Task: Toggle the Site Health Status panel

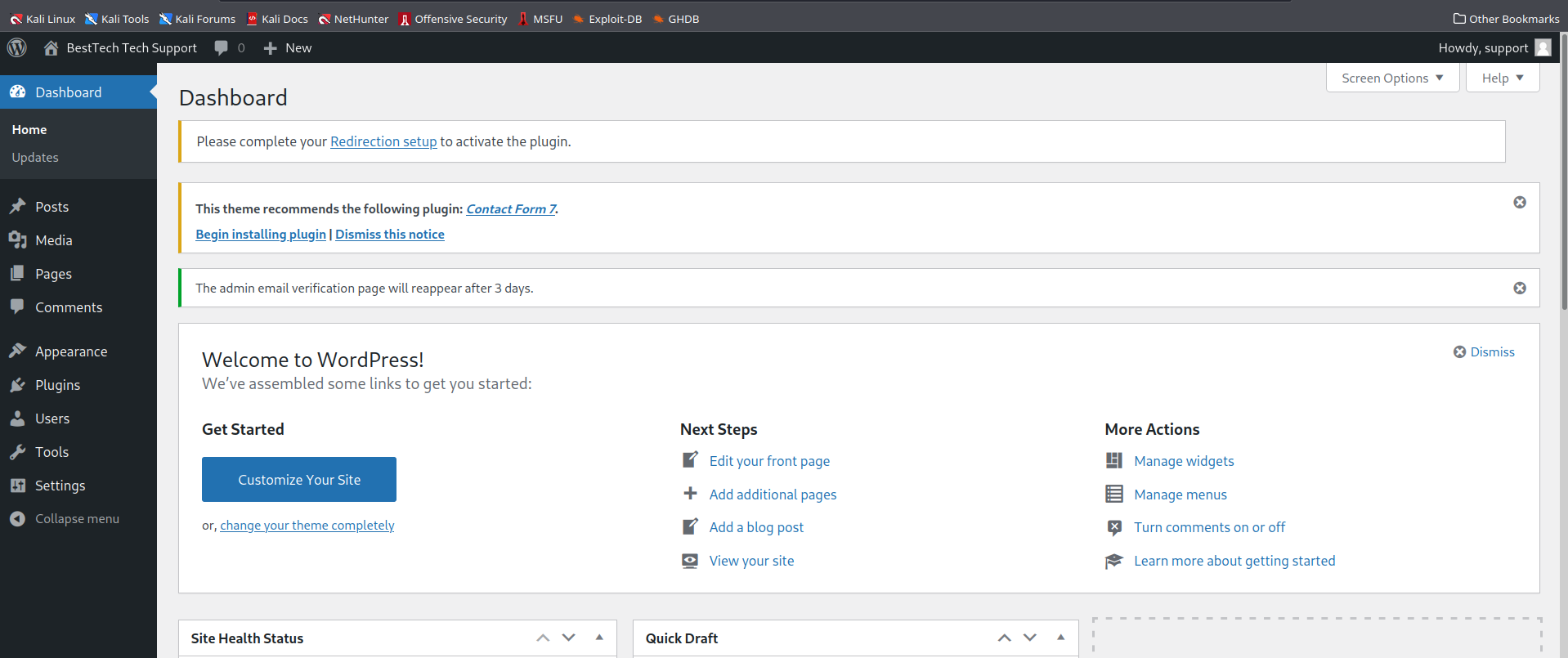Action: (x=599, y=638)
